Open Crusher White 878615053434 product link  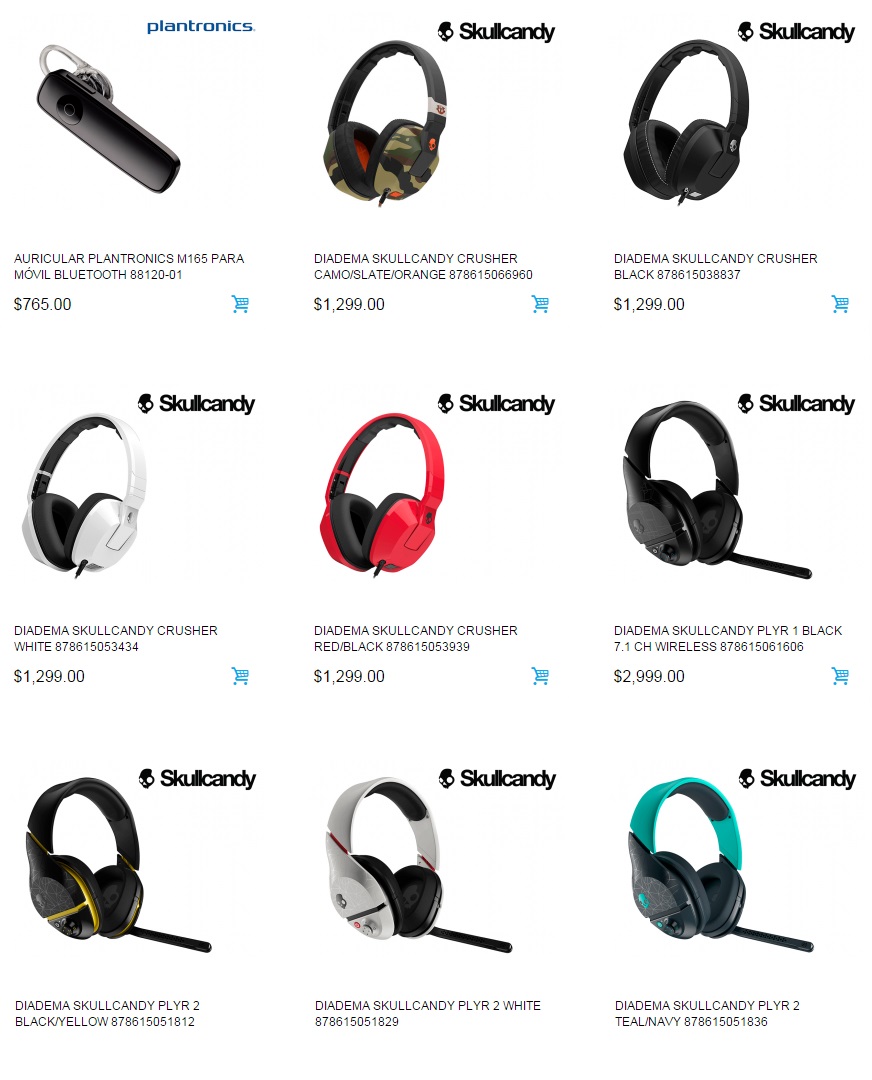pyautogui.click(x=115, y=638)
